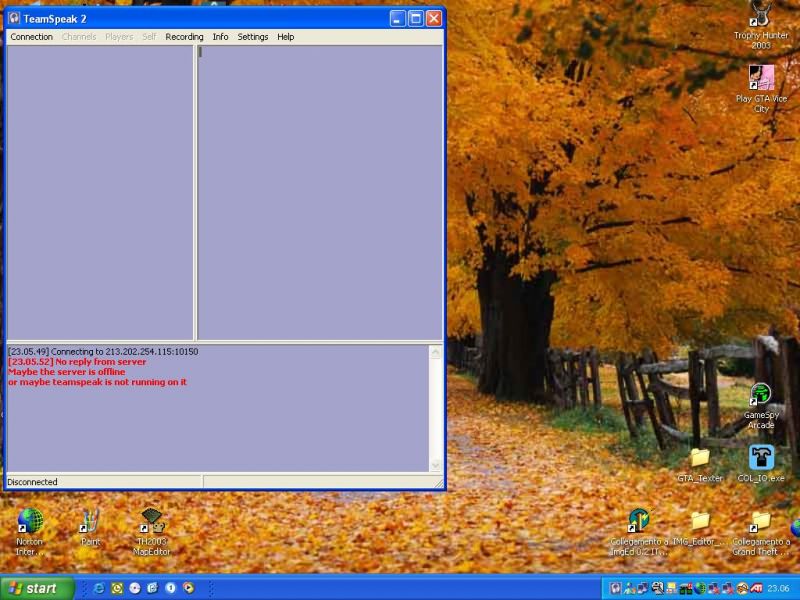Click the Norton globe tray icon
The height and width of the screenshot is (600, 800).
pos(700,588)
